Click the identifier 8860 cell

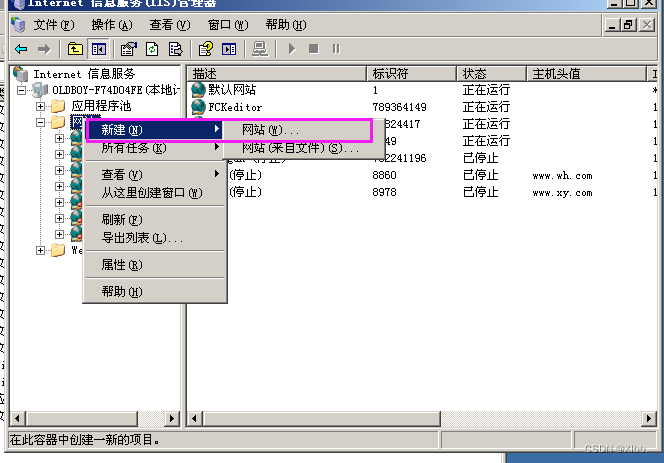pyautogui.click(x=384, y=175)
